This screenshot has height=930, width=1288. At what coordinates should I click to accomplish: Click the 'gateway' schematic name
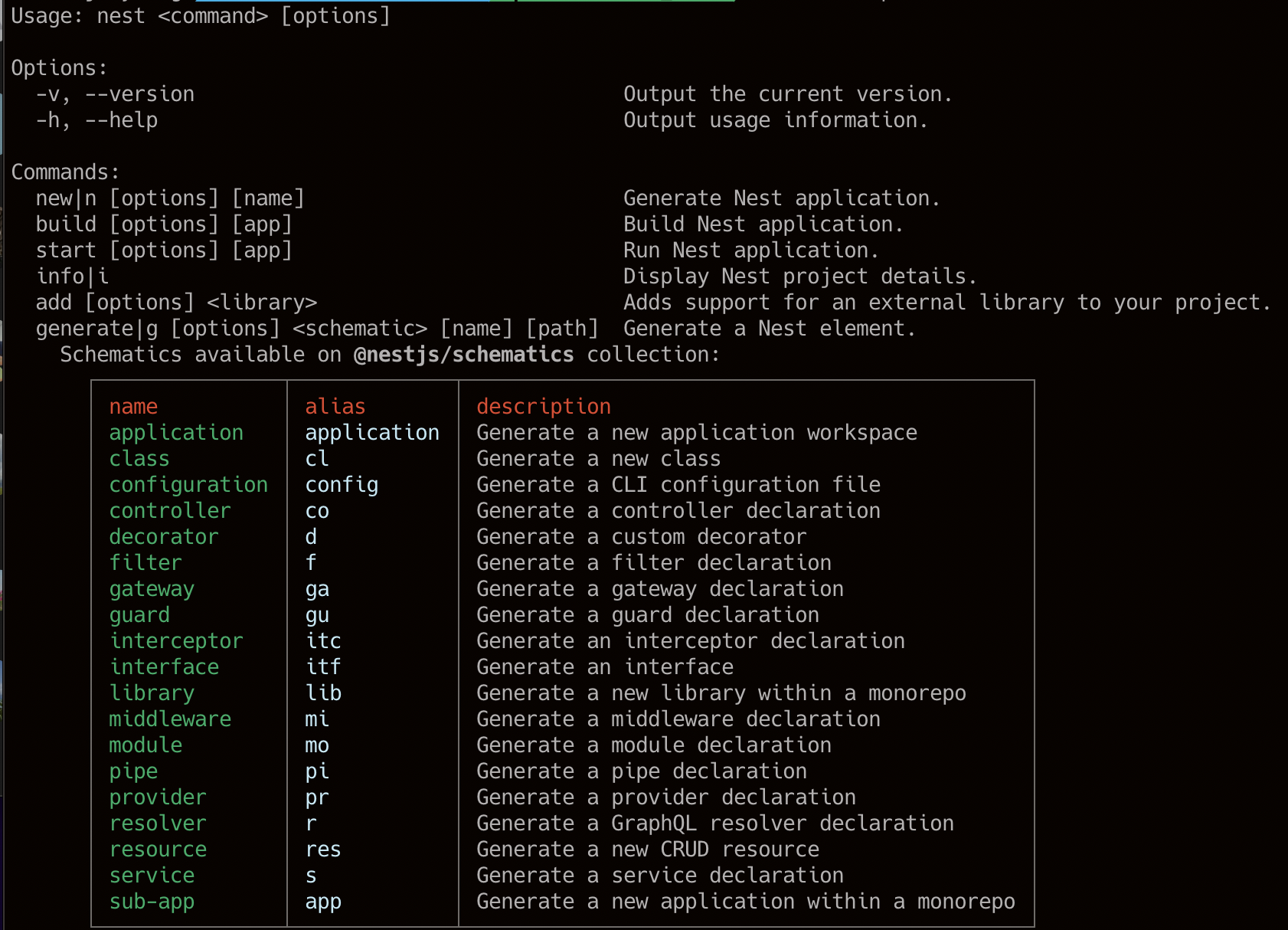coord(152,589)
